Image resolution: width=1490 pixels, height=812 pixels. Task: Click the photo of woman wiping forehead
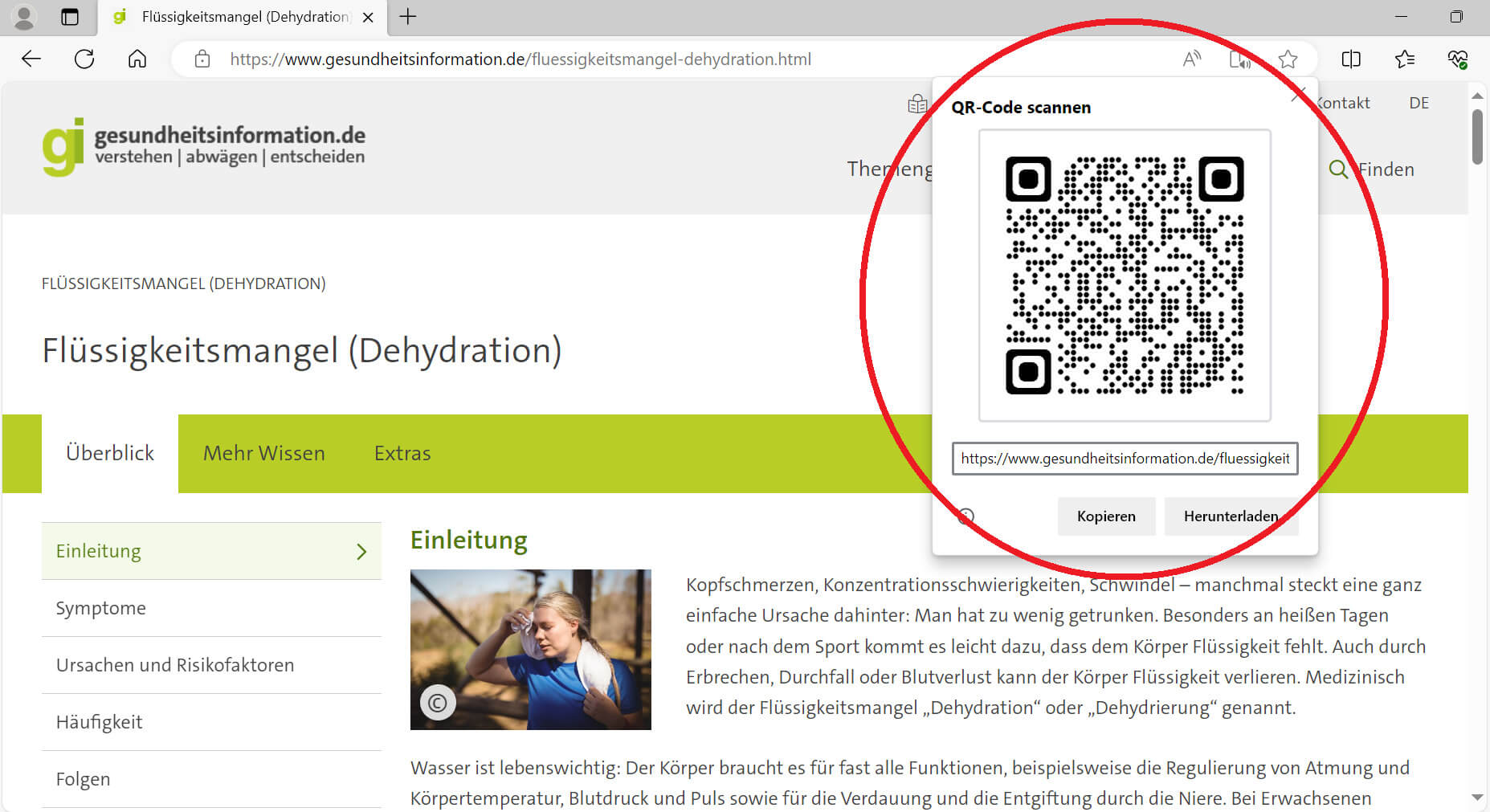point(531,650)
